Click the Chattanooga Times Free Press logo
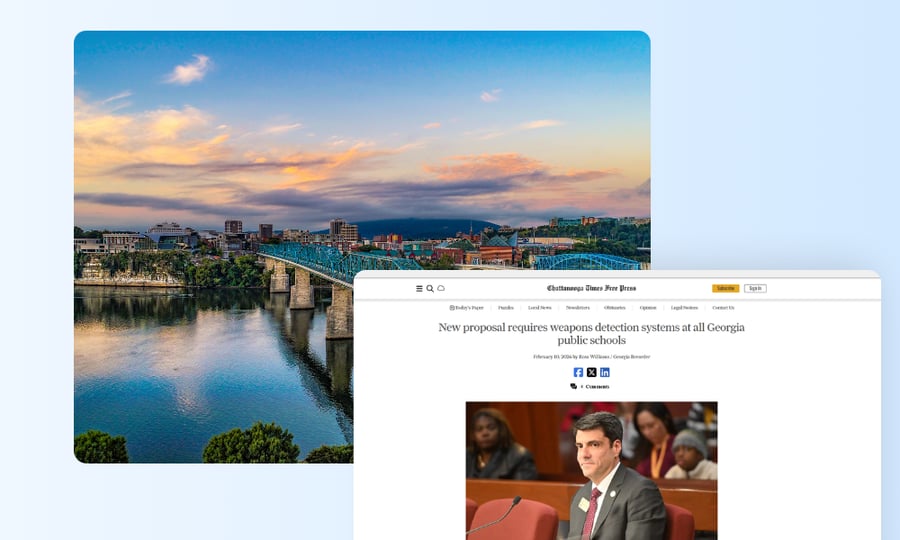 click(x=591, y=288)
